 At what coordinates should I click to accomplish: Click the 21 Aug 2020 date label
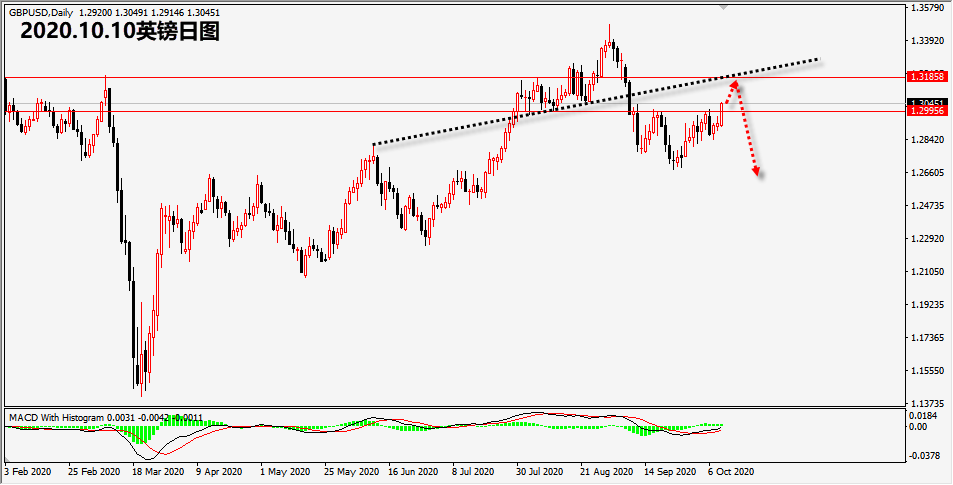(606, 472)
